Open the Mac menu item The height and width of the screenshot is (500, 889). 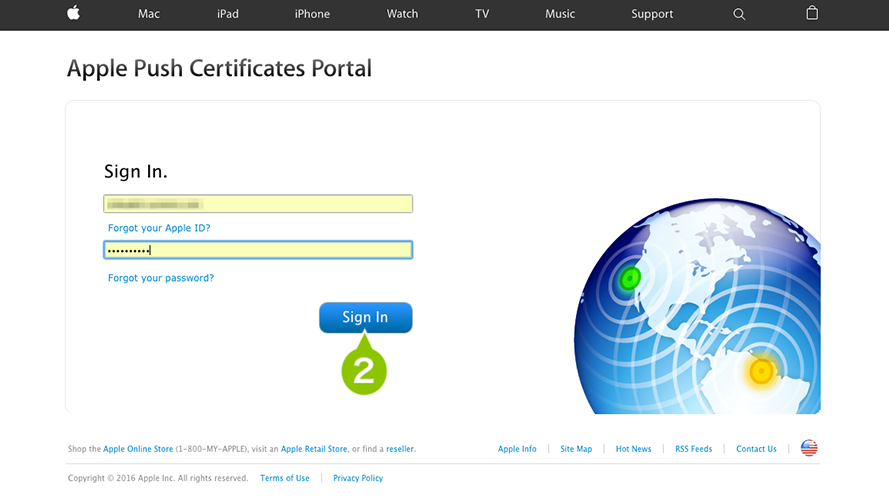click(x=149, y=14)
